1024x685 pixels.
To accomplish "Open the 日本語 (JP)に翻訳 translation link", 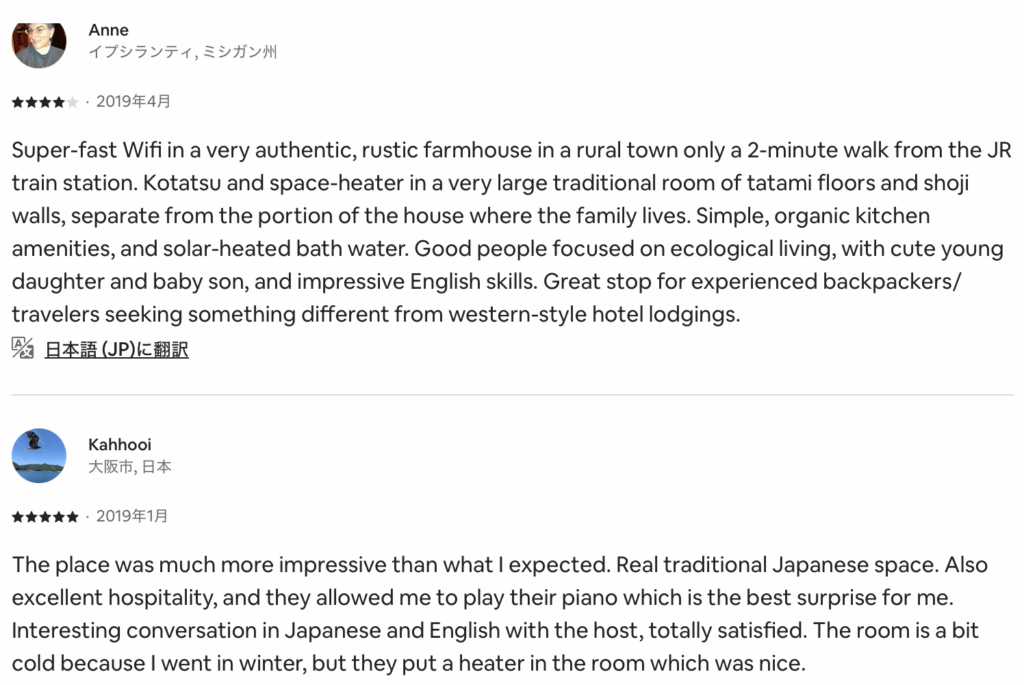I will point(116,349).
